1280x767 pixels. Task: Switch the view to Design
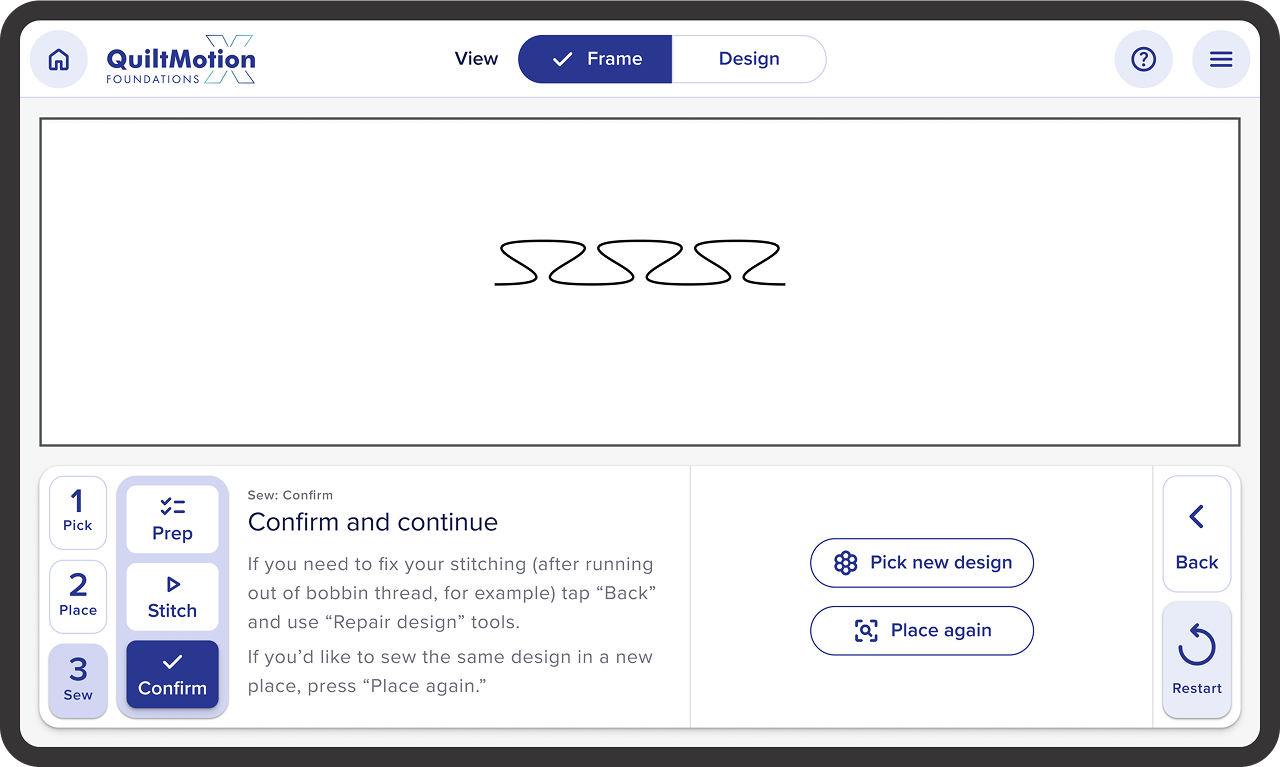click(749, 59)
